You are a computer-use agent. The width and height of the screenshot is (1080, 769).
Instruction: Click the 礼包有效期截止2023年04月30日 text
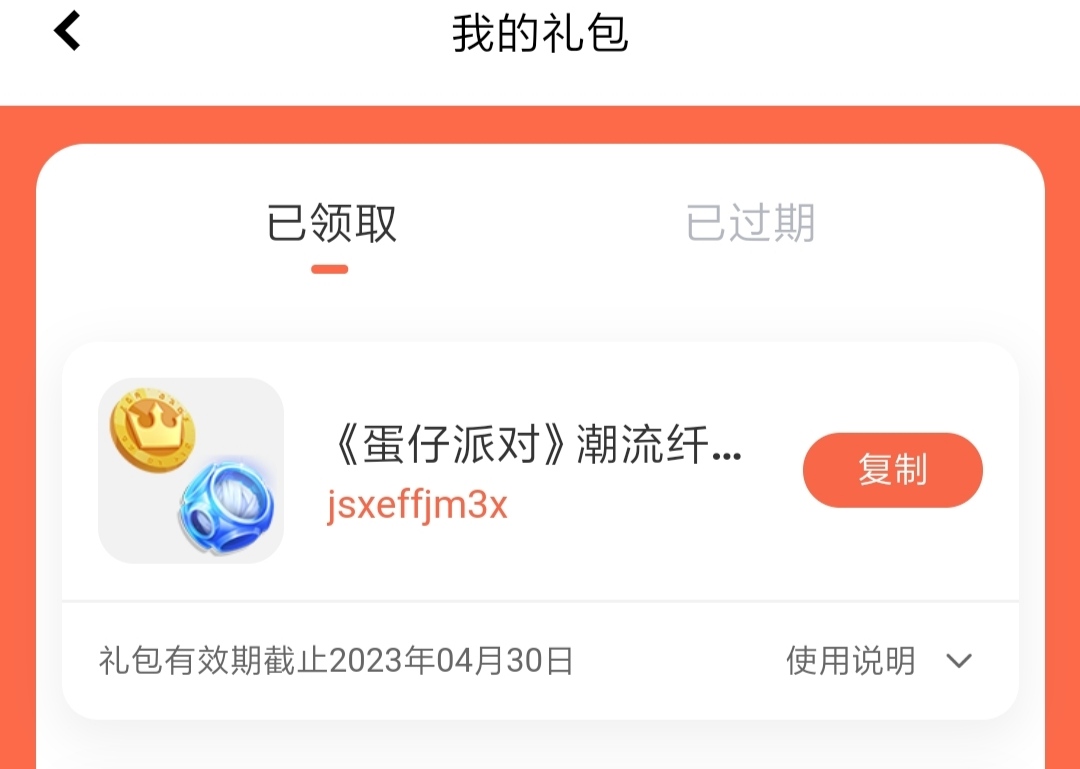pyautogui.click(x=336, y=661)
